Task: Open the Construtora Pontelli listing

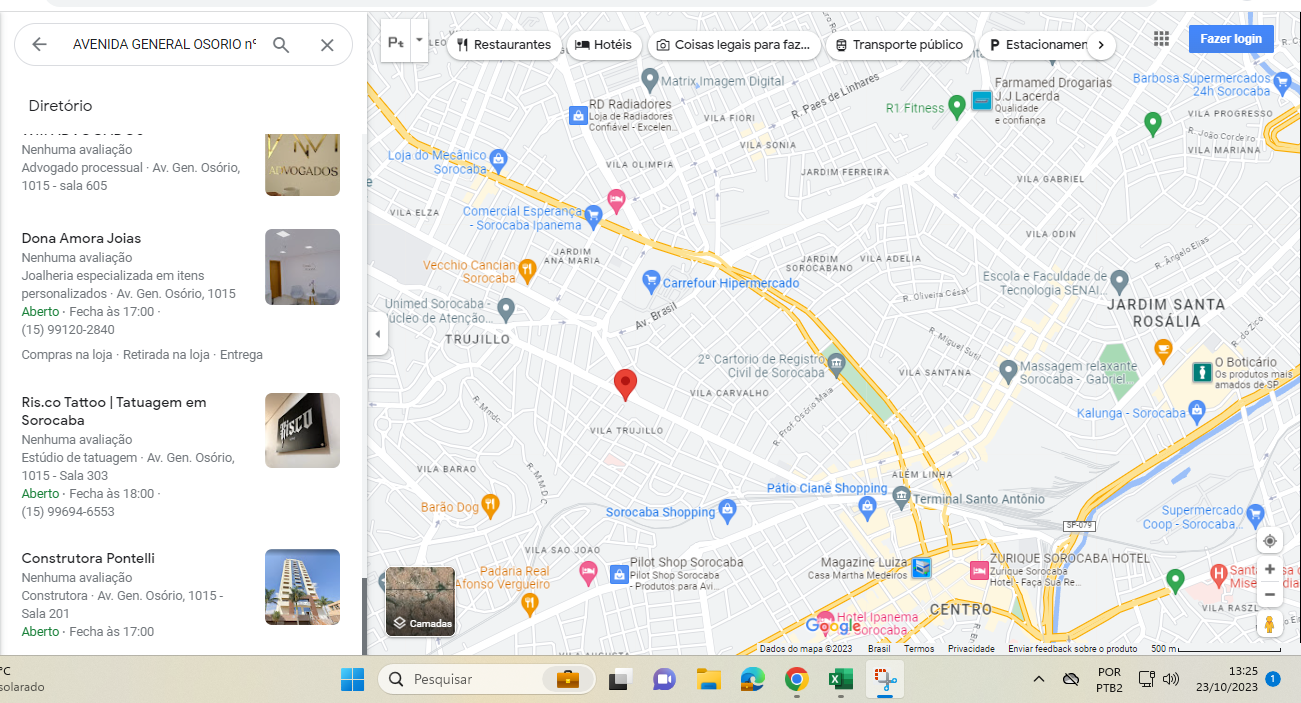Action: click(x=88, y=558)
